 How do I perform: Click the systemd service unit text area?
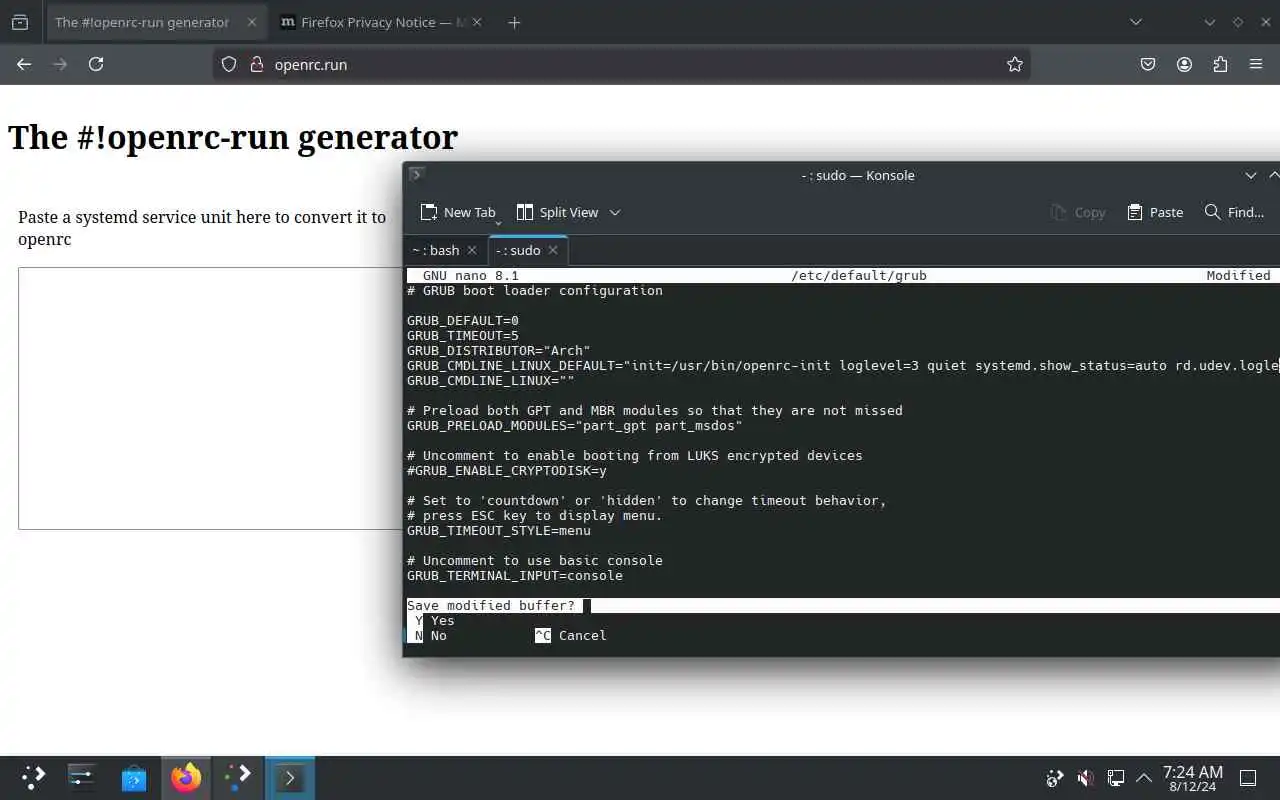pyautogui.click(x=210, y=398)
